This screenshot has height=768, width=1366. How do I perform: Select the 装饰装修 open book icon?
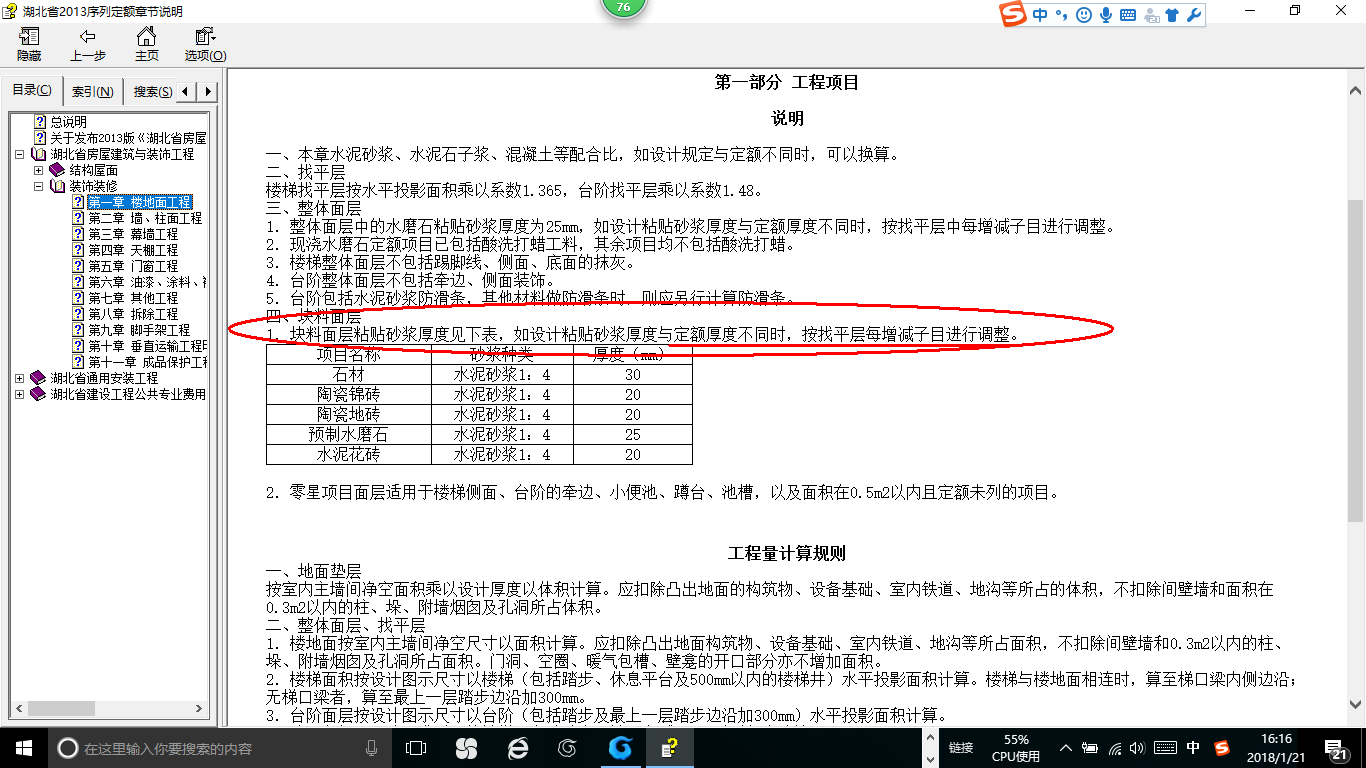(x=56, y=186)
